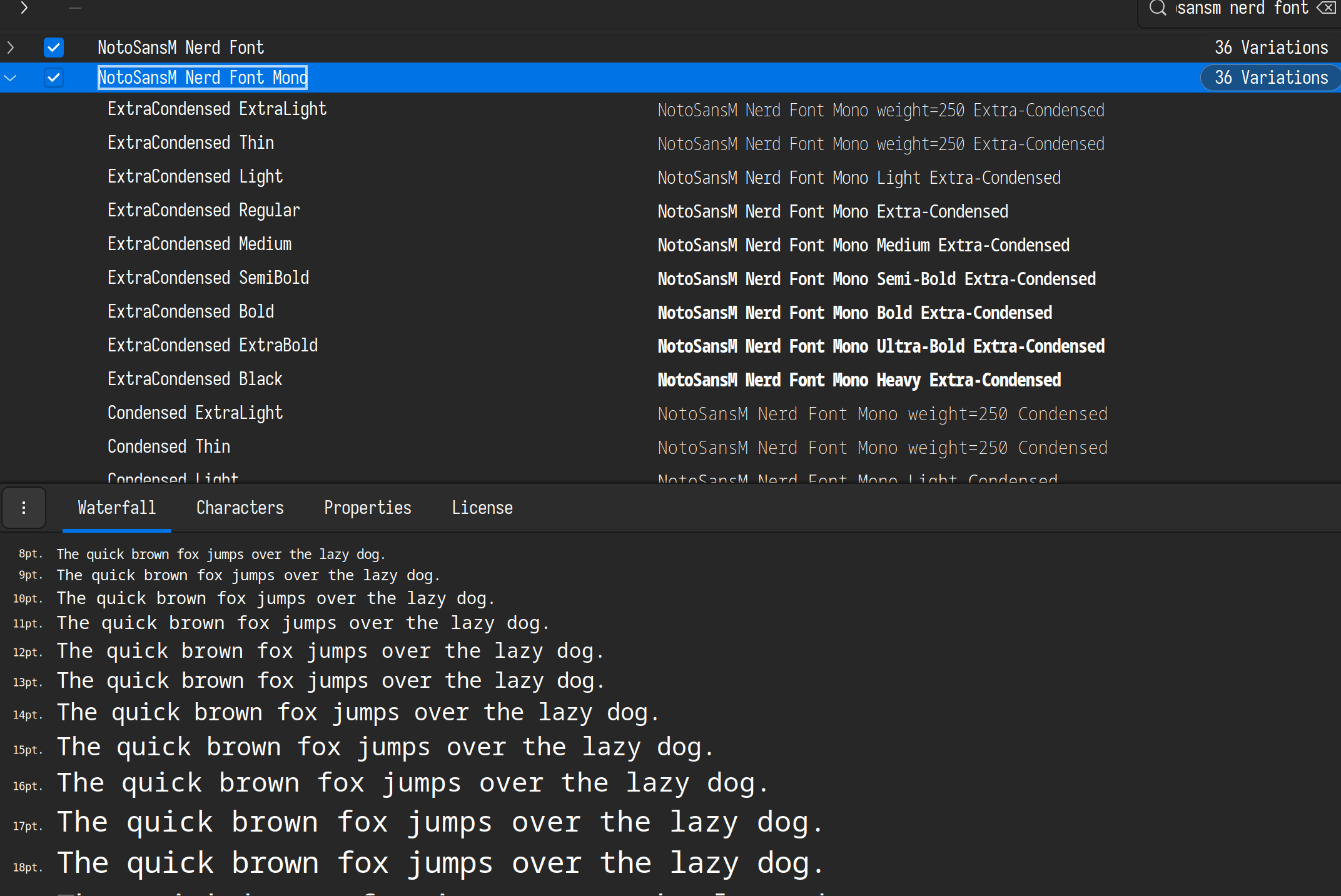Select the ExtraCondensed Black variation
The height and width of the screenshot is (896, 1341).
195,379
